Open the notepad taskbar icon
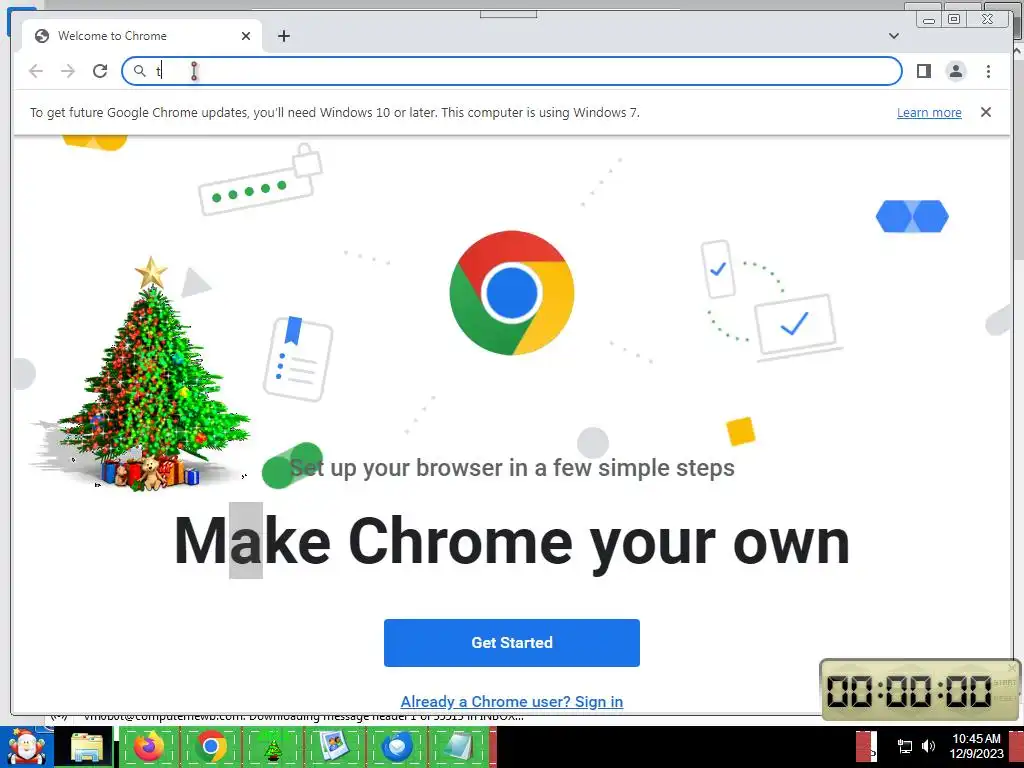Image resolution: width=1024 pixels, height=768 pixels. pos(458,747)
